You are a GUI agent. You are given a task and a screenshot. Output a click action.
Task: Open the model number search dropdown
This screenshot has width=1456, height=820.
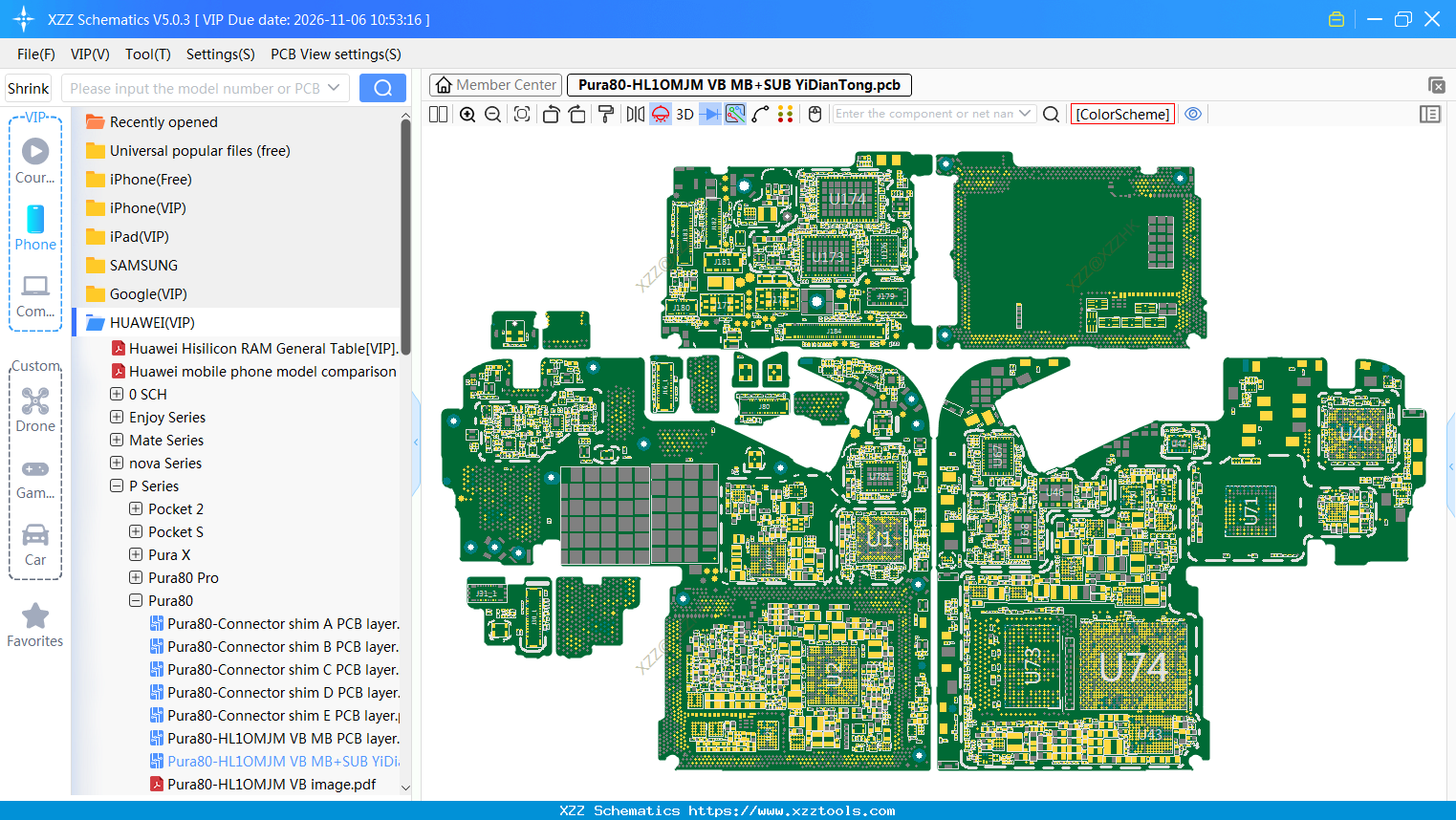334,88
